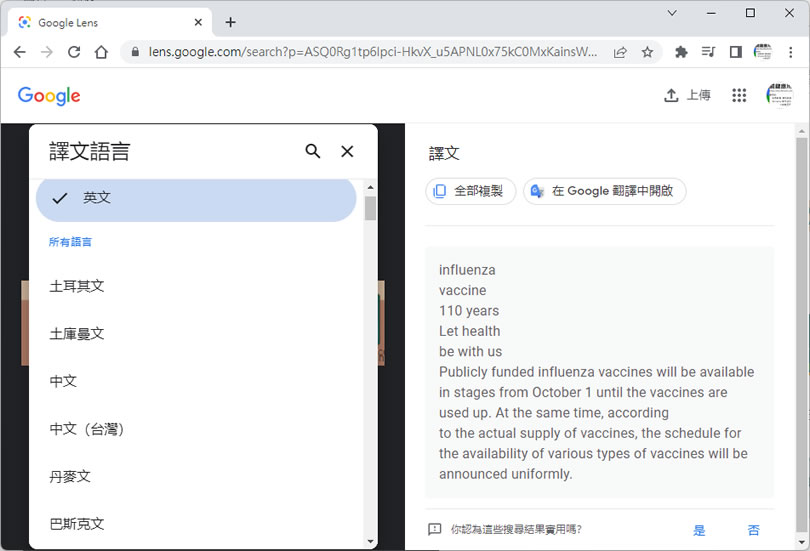Screen dimensions: 810x551
Task: Answer 否 to the feedback question
Action: pos(753,530)
